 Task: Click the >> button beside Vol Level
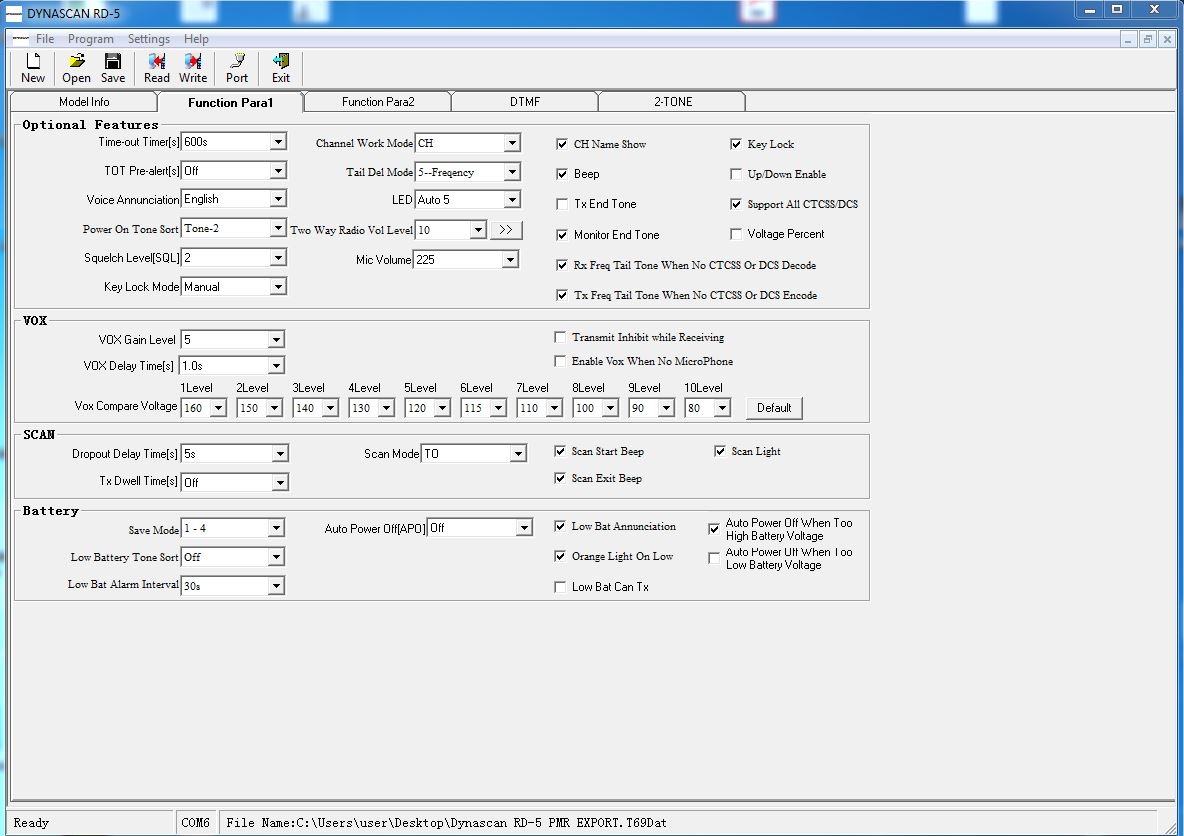point(506,230)
